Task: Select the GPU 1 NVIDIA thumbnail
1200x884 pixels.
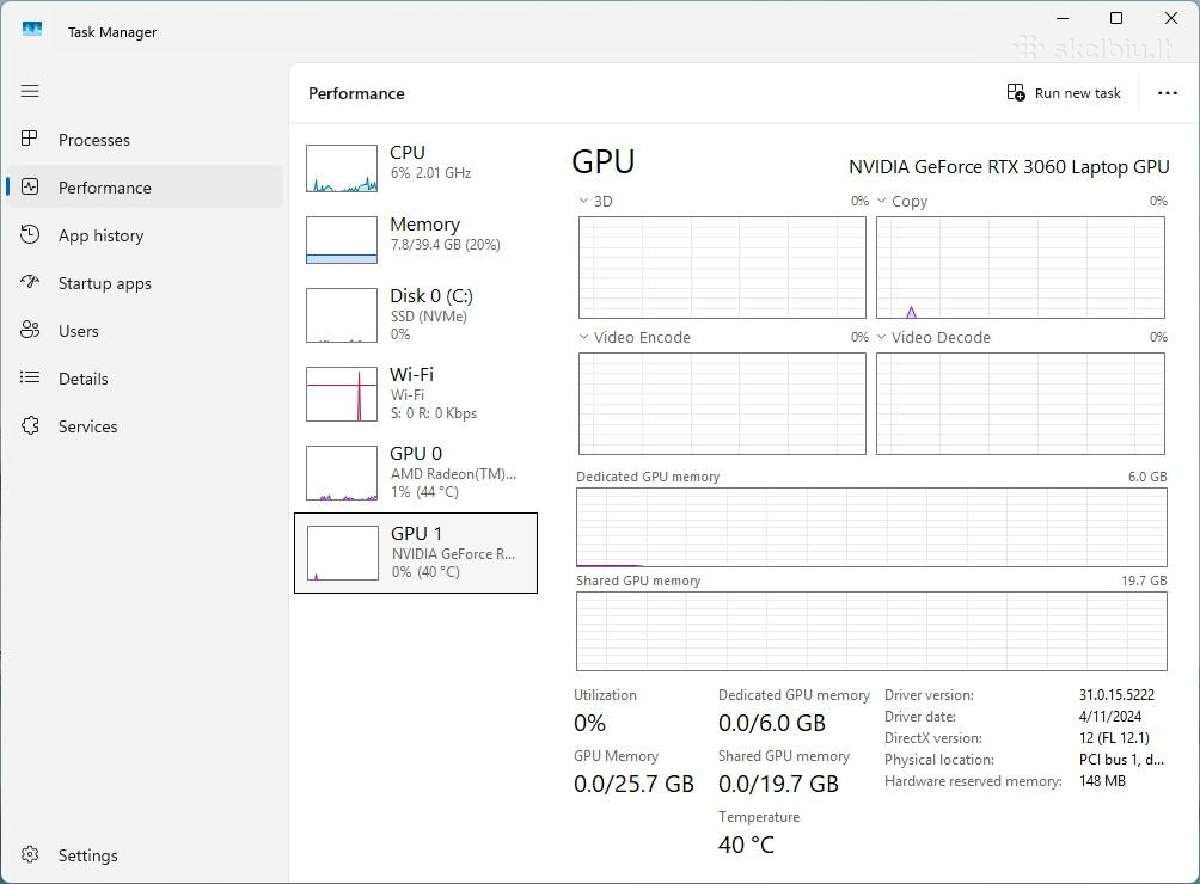Action: (x=342, y=553)
